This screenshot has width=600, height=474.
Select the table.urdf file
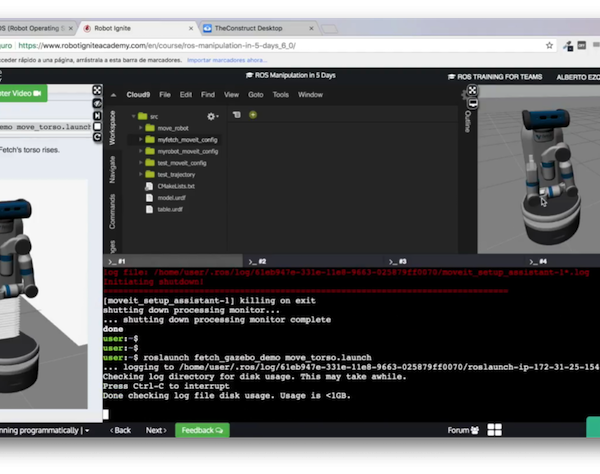tap(170, 209)
